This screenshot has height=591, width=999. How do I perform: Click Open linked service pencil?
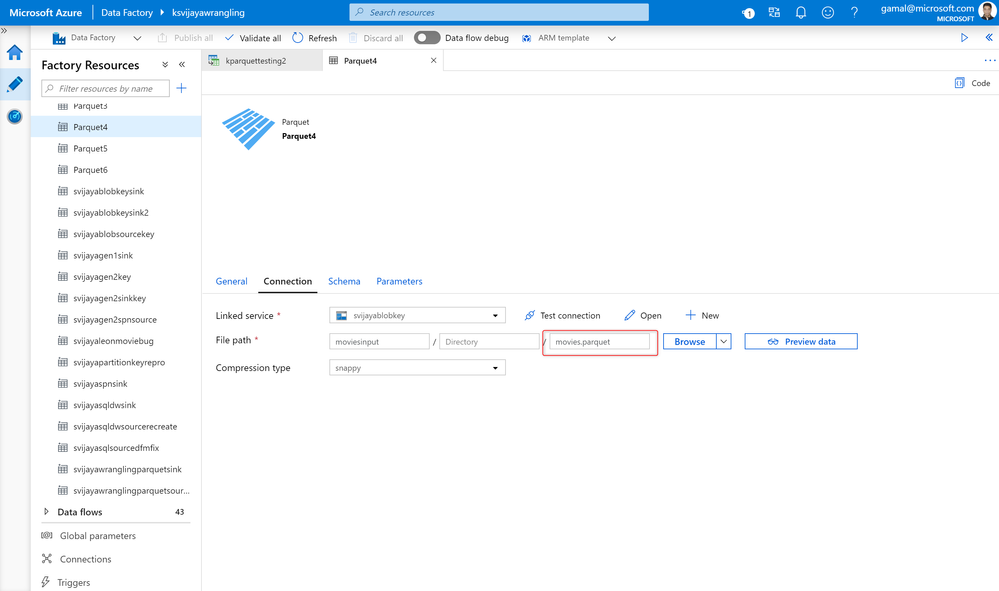[x=643, y=315]
